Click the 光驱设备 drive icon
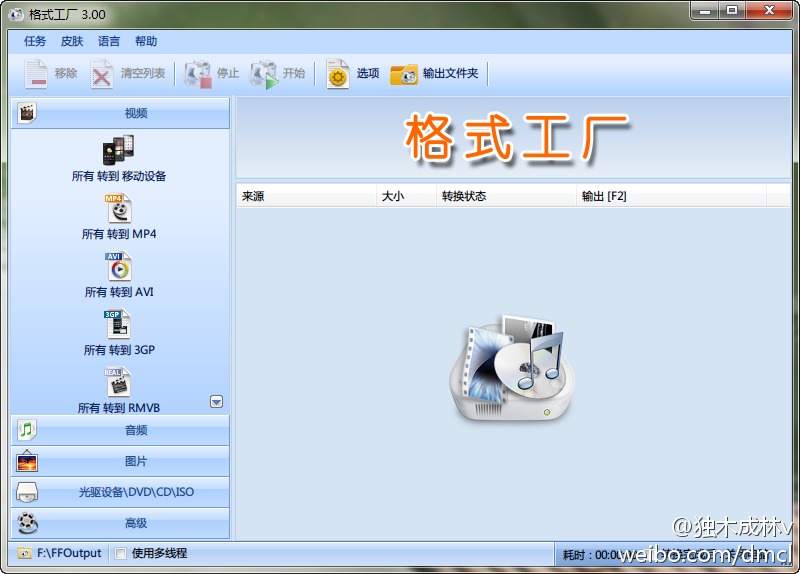This screenshot has height=574, width=800. click(x=27, y=492)
